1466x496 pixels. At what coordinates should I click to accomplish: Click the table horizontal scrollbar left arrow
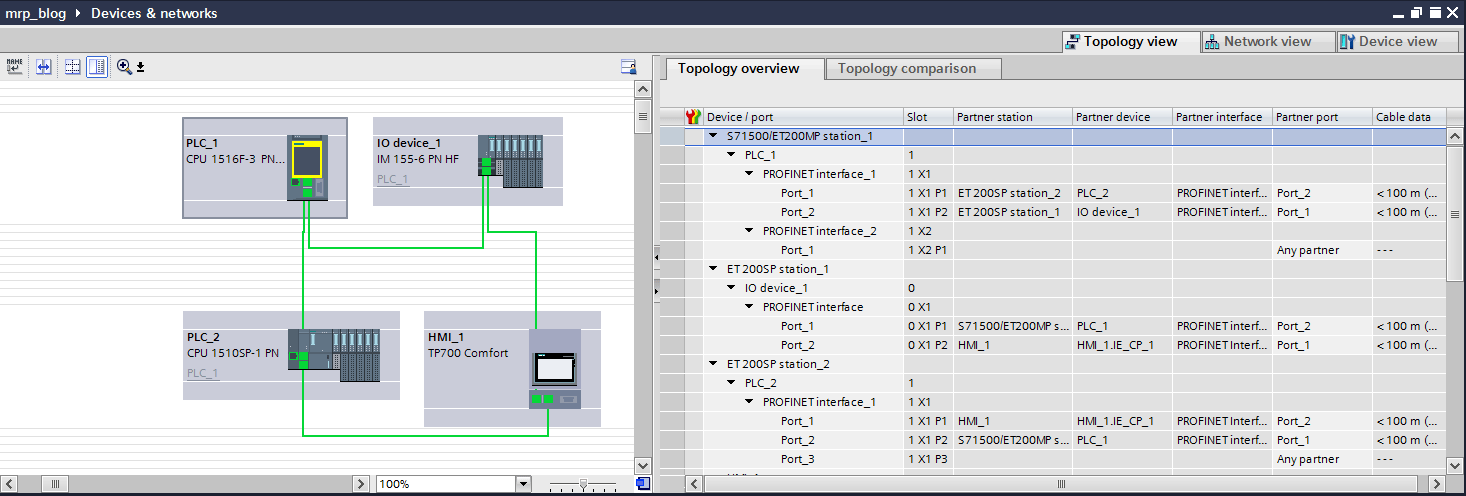tap(694, 484)
